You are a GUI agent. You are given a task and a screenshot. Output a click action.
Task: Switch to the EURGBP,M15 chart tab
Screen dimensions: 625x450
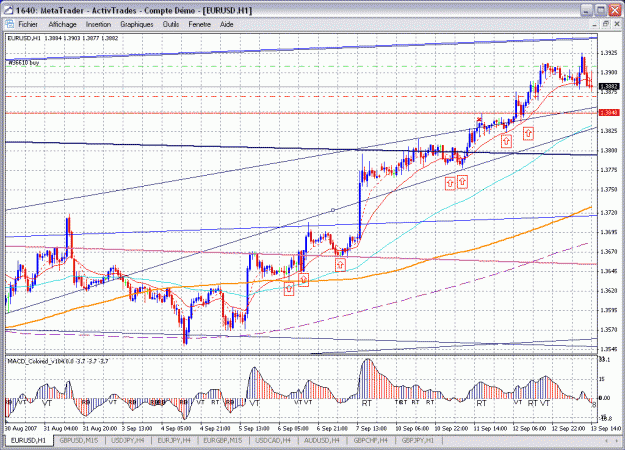[x=222, y=440]
